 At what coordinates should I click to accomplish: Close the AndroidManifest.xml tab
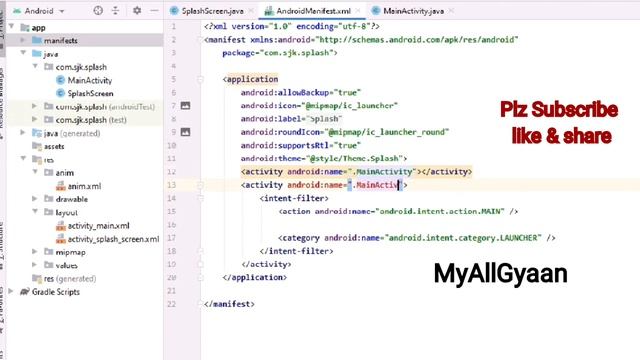tap(358, 11)
